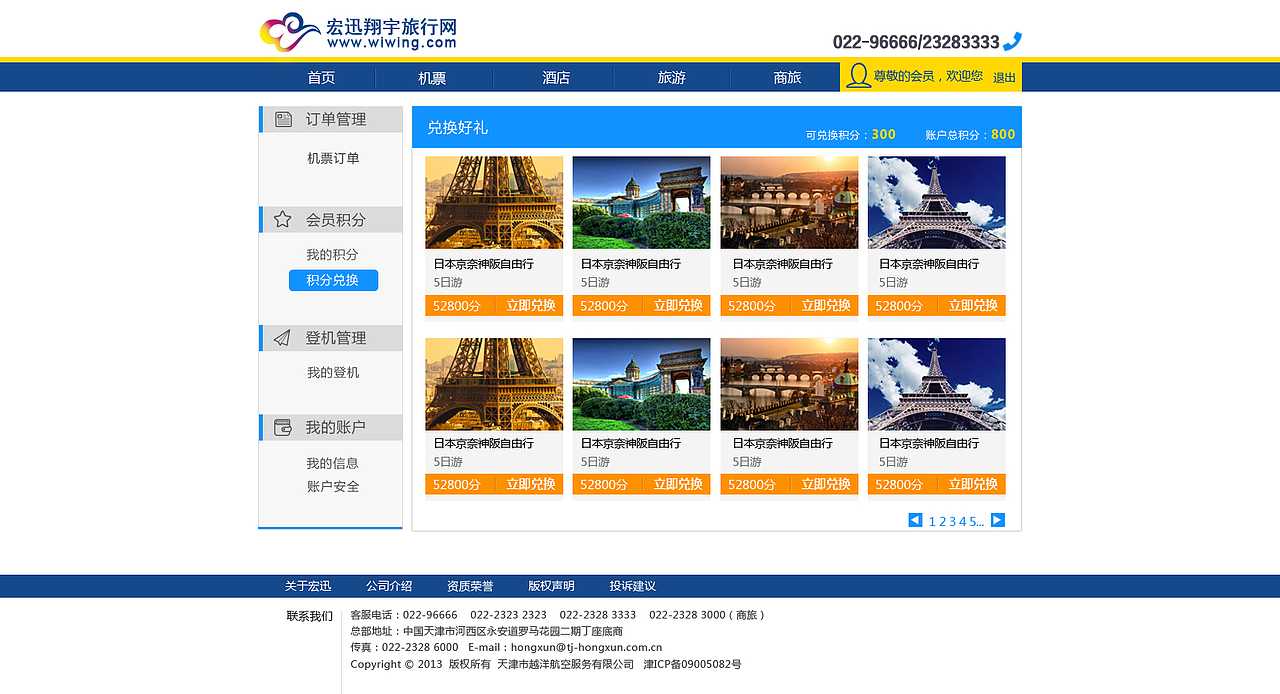Viewport: 1280px width, 694px height.
Task: Open top-row sunset bridge thumbnail
Action: [x=789, y=202]
